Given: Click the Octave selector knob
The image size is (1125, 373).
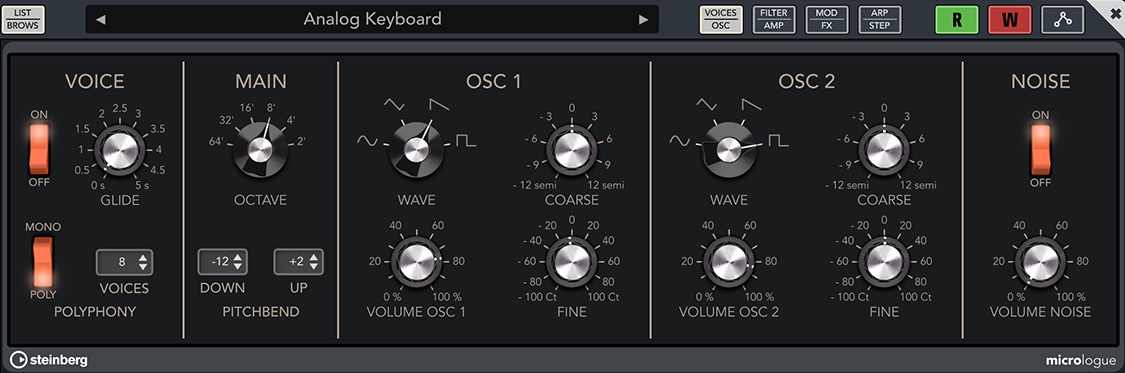Looking at the screenshot, I should tap(260, 150).
